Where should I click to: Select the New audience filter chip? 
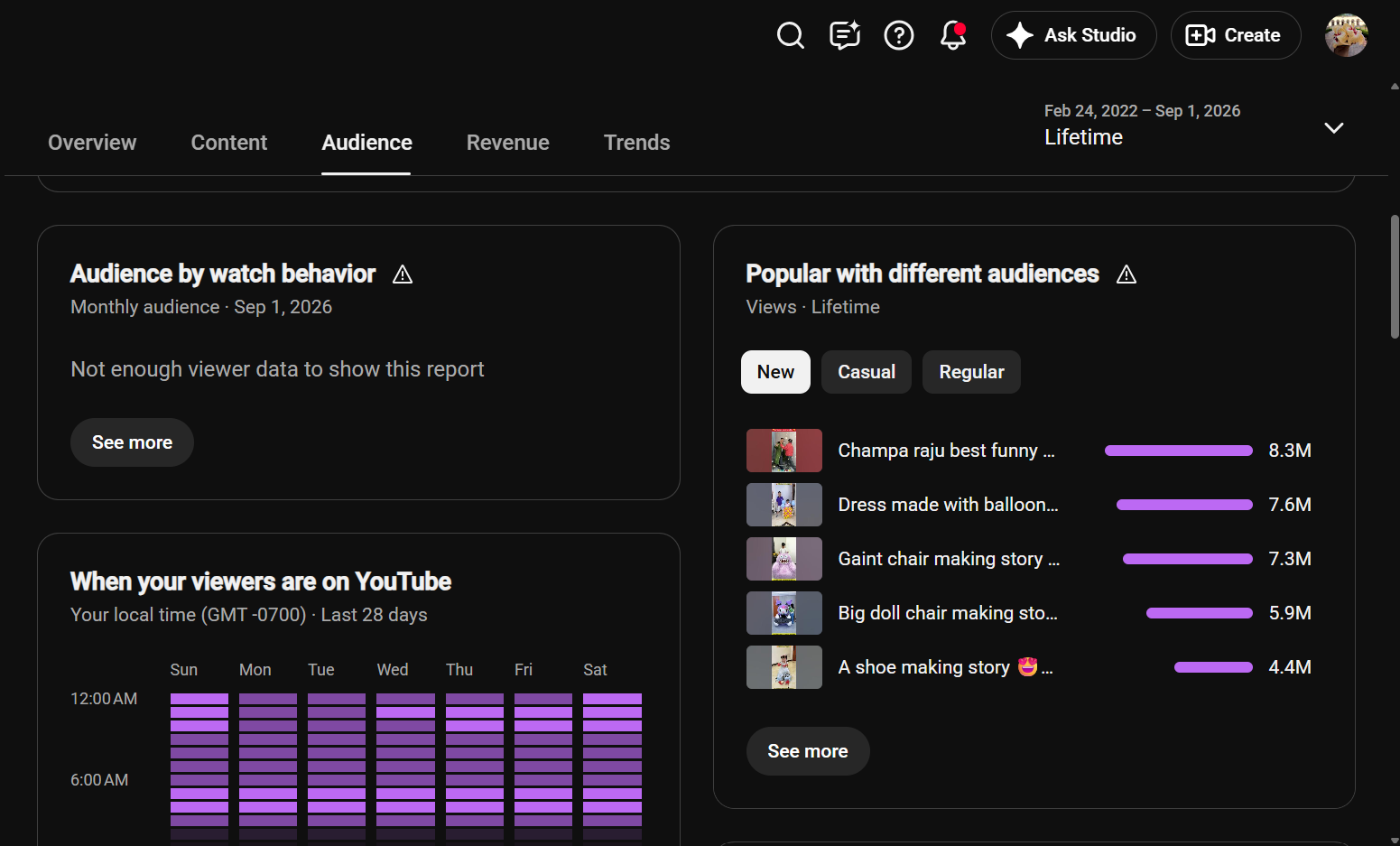point(775,372)
